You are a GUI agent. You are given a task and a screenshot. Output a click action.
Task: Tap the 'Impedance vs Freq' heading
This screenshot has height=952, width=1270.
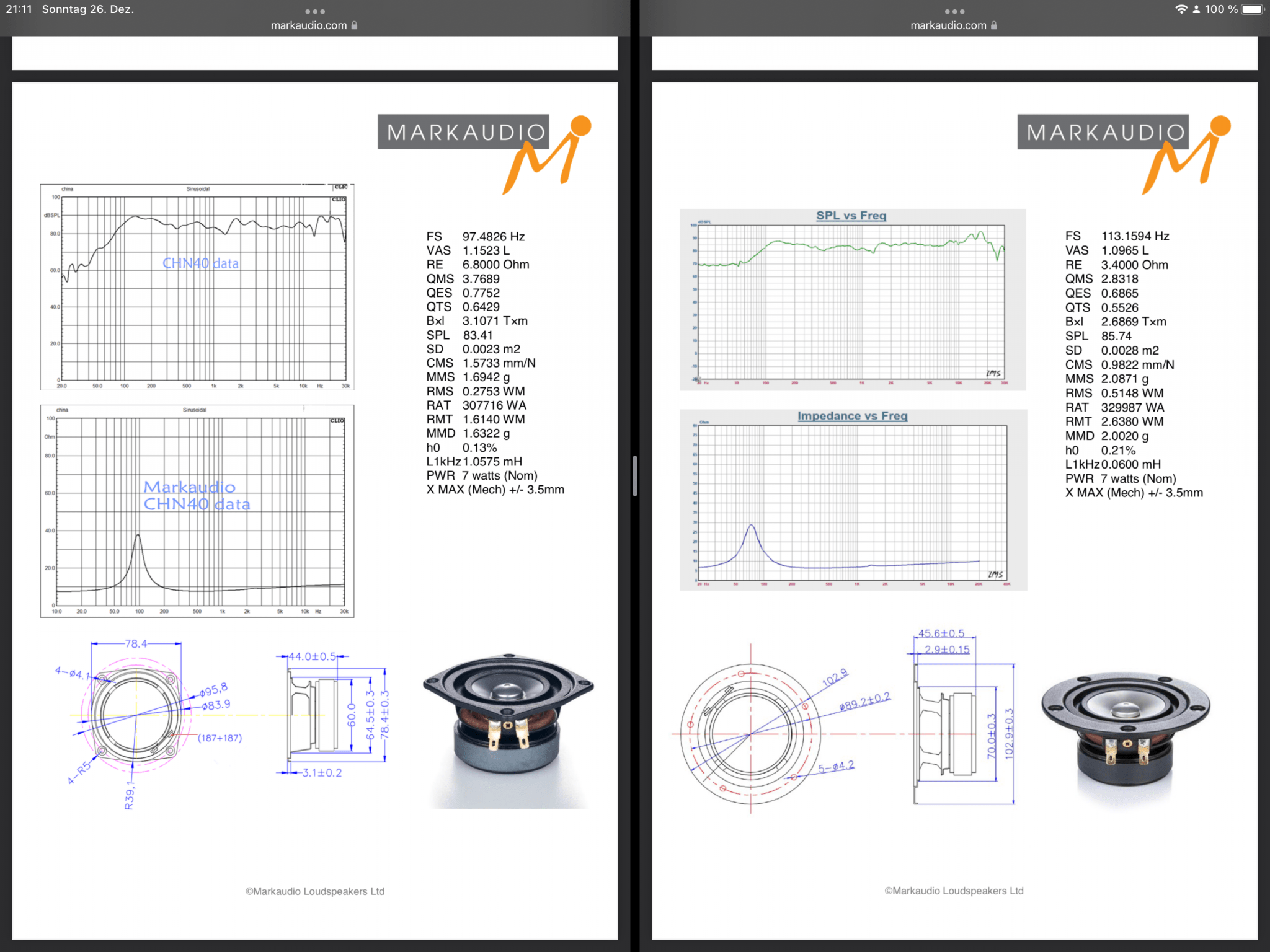(x=852, y=416)
